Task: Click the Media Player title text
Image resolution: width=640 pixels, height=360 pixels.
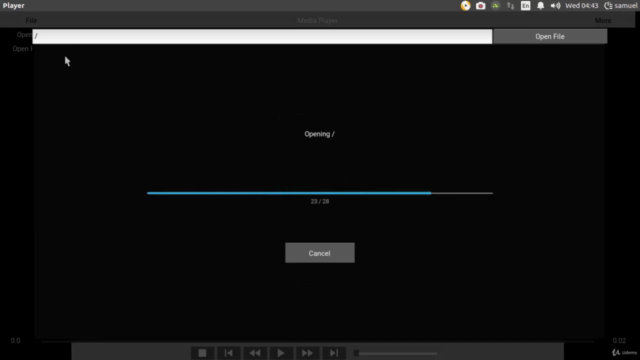Action: [x=317, y=20]
